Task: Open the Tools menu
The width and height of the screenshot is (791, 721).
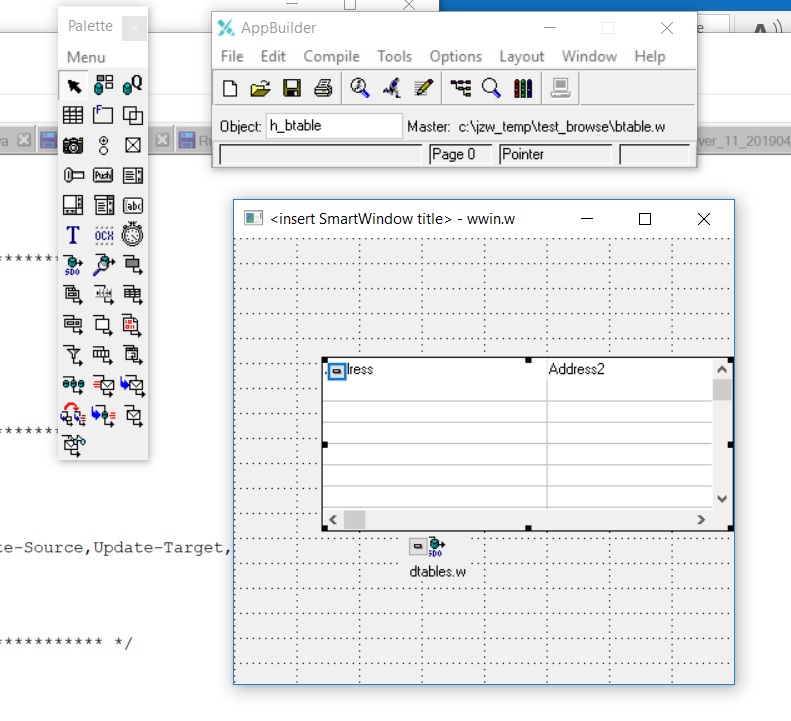Action: [394, 56]
